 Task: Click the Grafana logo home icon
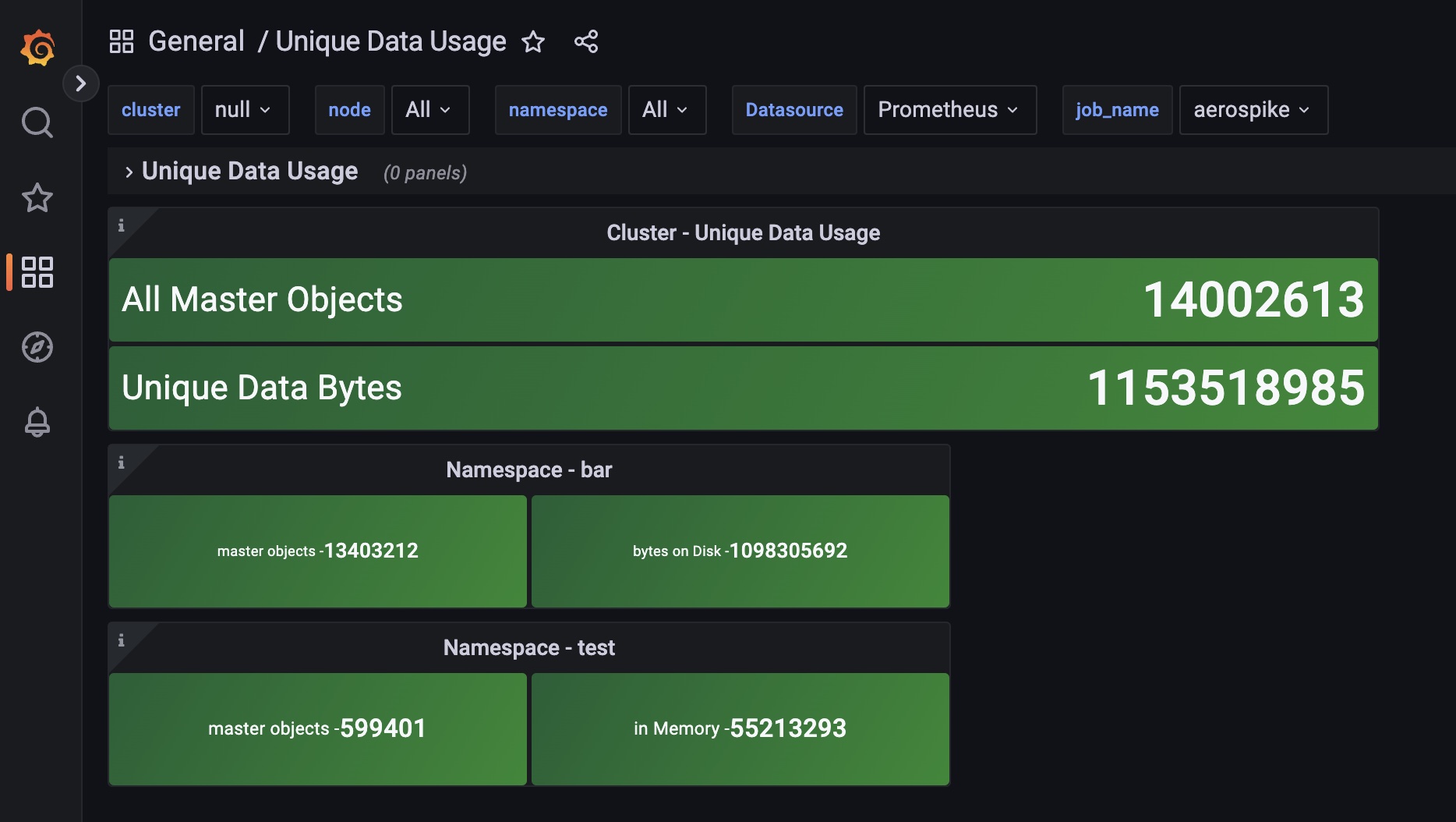(37, 48)
